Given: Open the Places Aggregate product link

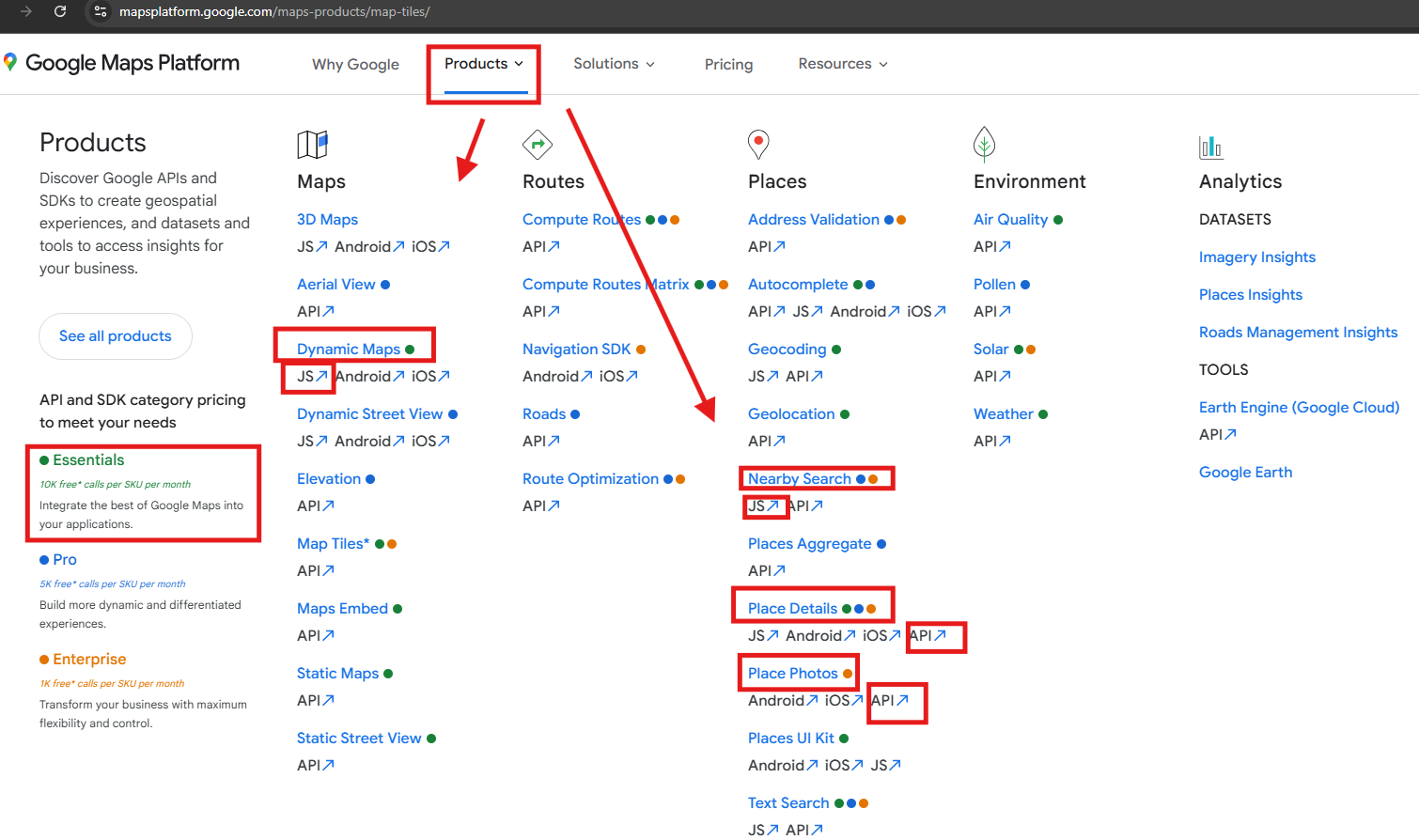Looking at the screenshot, I should pyautogui.click(x=809, y=543).
